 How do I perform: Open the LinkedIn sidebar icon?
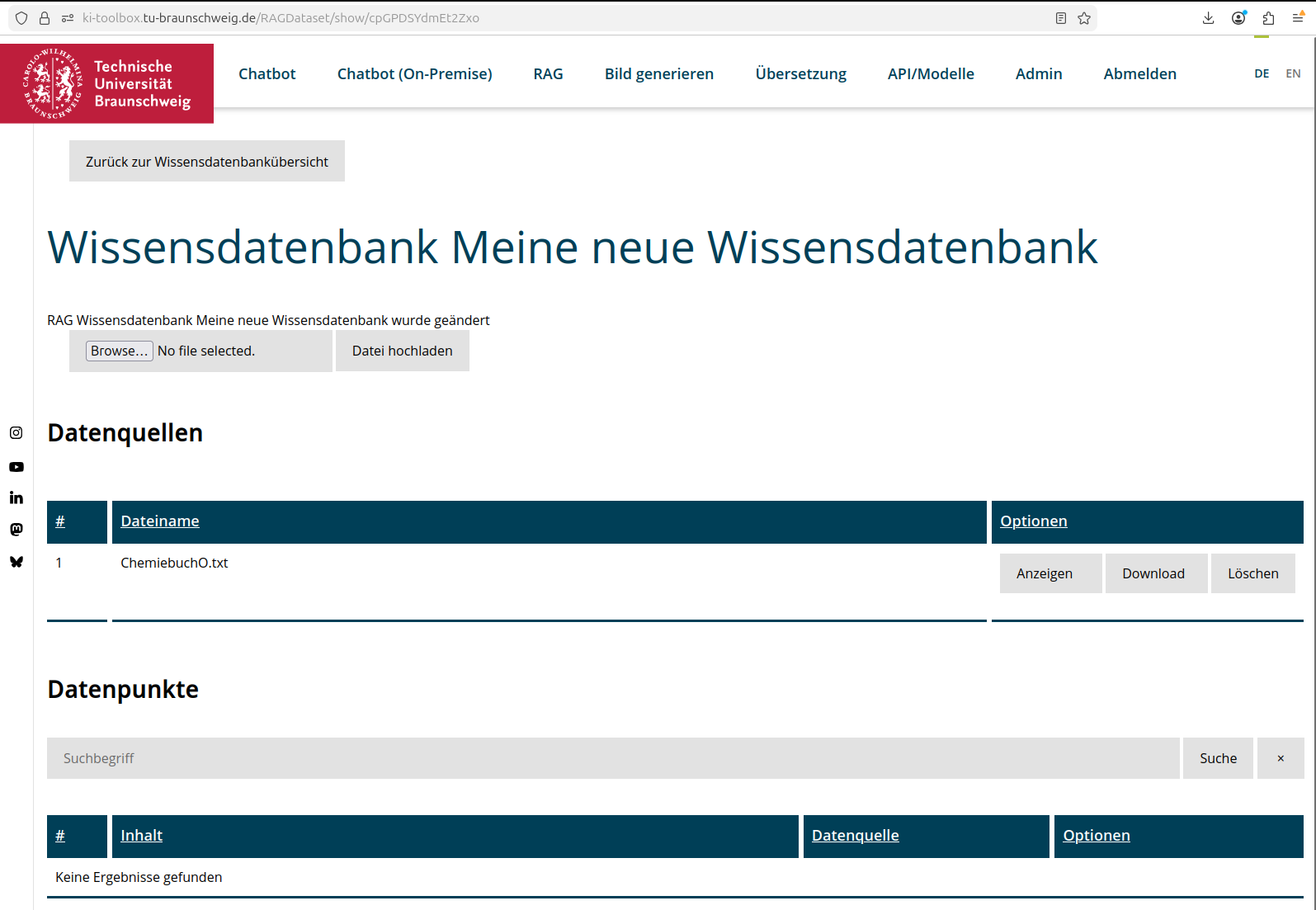pos(17,497)
